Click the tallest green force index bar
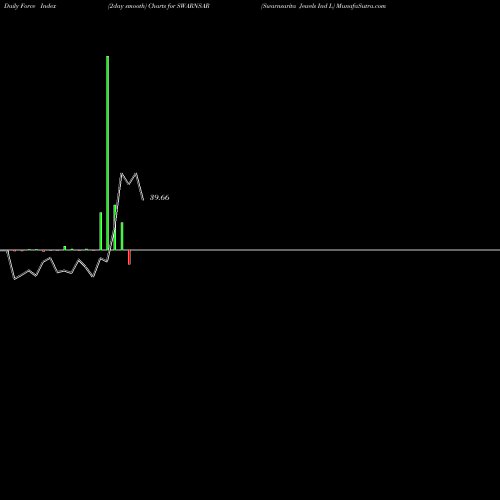This screenshot has height=500, width=500. (107, 153)
